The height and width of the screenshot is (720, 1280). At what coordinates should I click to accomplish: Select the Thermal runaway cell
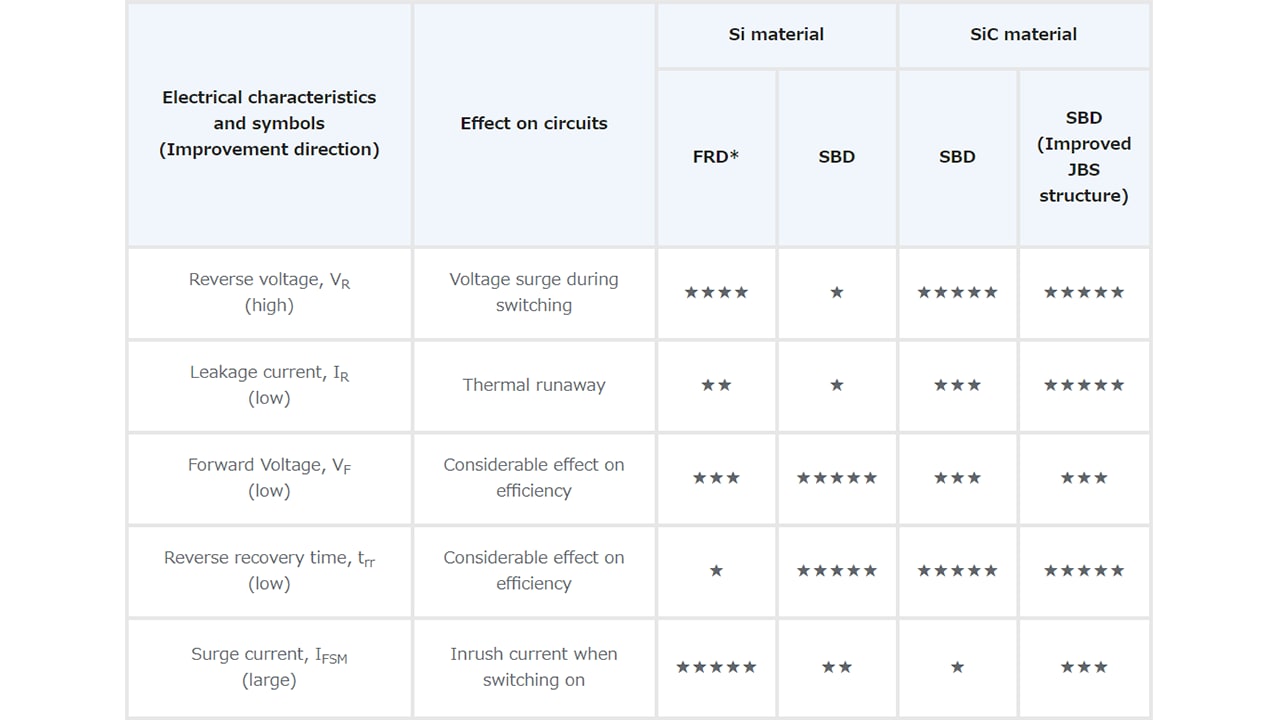tap(534, 385)
